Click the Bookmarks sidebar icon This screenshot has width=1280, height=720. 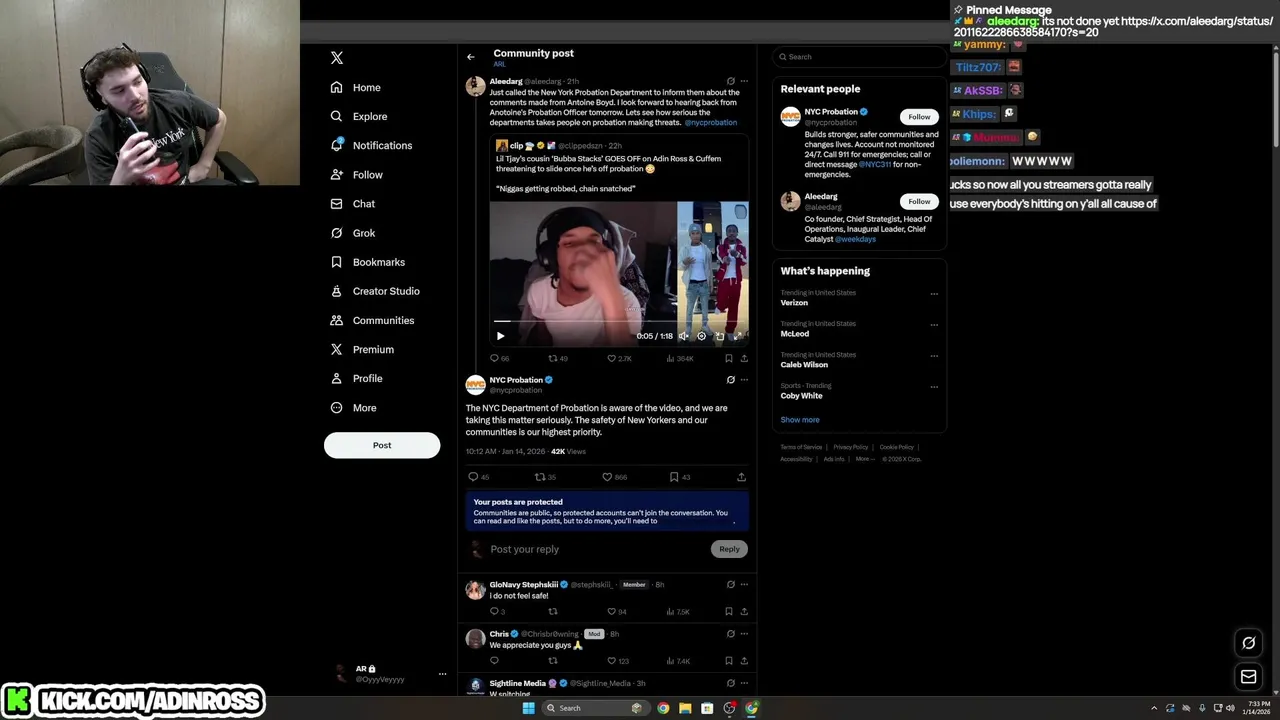(x=337, y=262)
